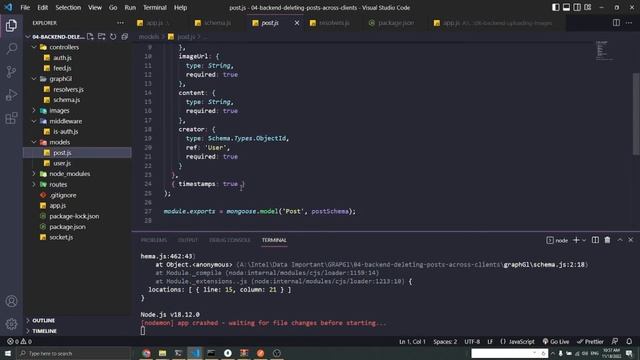Open the Explorer view in activity bar
The width and height of the screenshot is (640, 360).
[11, 26]
